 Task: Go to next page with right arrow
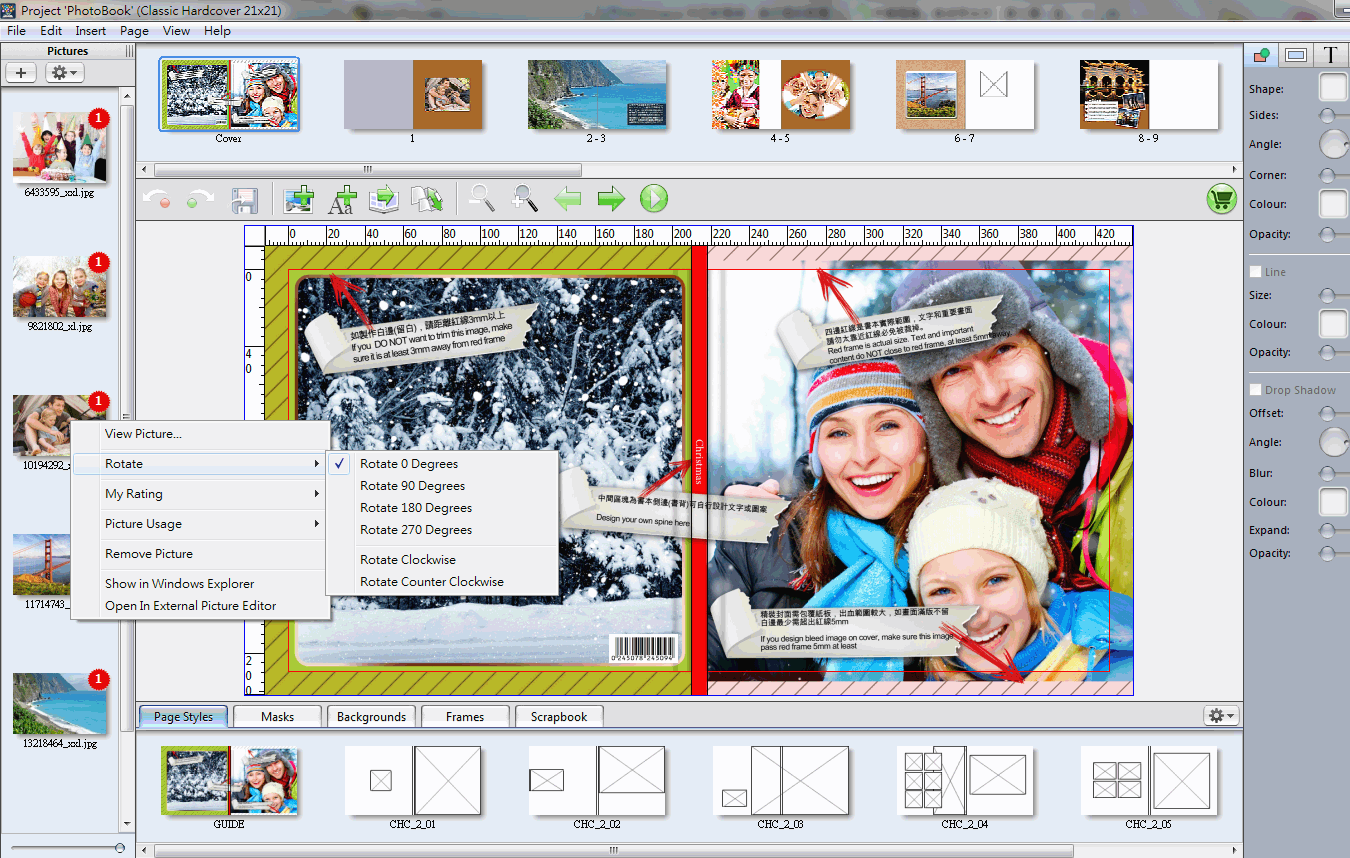611,199
